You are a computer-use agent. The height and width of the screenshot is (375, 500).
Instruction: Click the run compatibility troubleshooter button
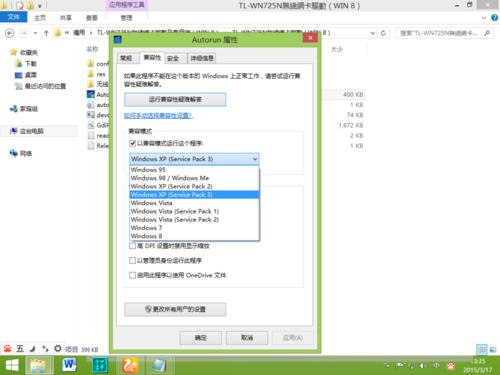(175, 99)
